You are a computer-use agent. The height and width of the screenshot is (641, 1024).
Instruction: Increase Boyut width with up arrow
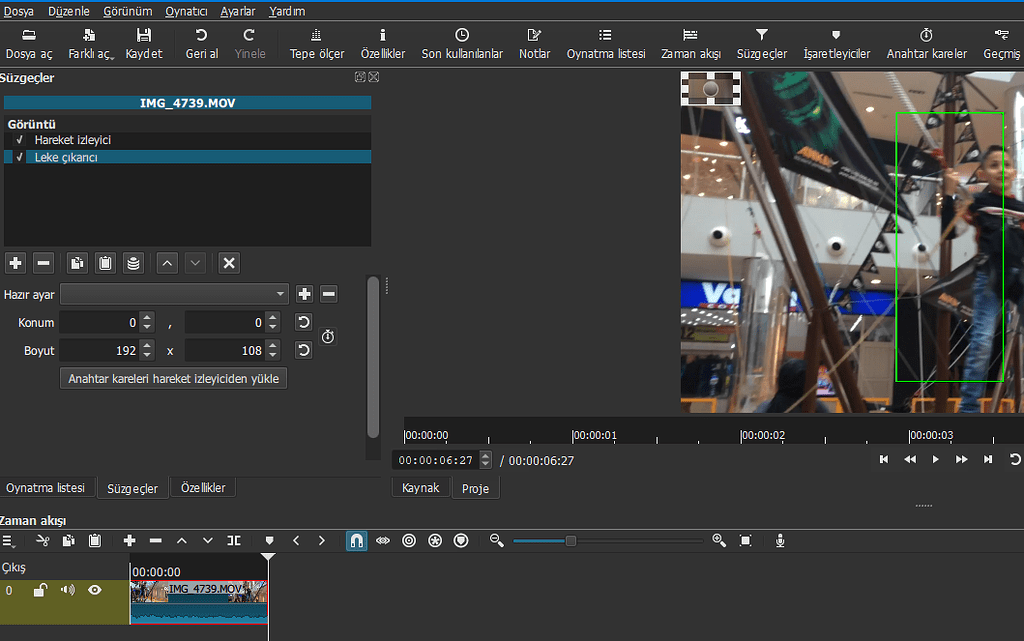147,345
